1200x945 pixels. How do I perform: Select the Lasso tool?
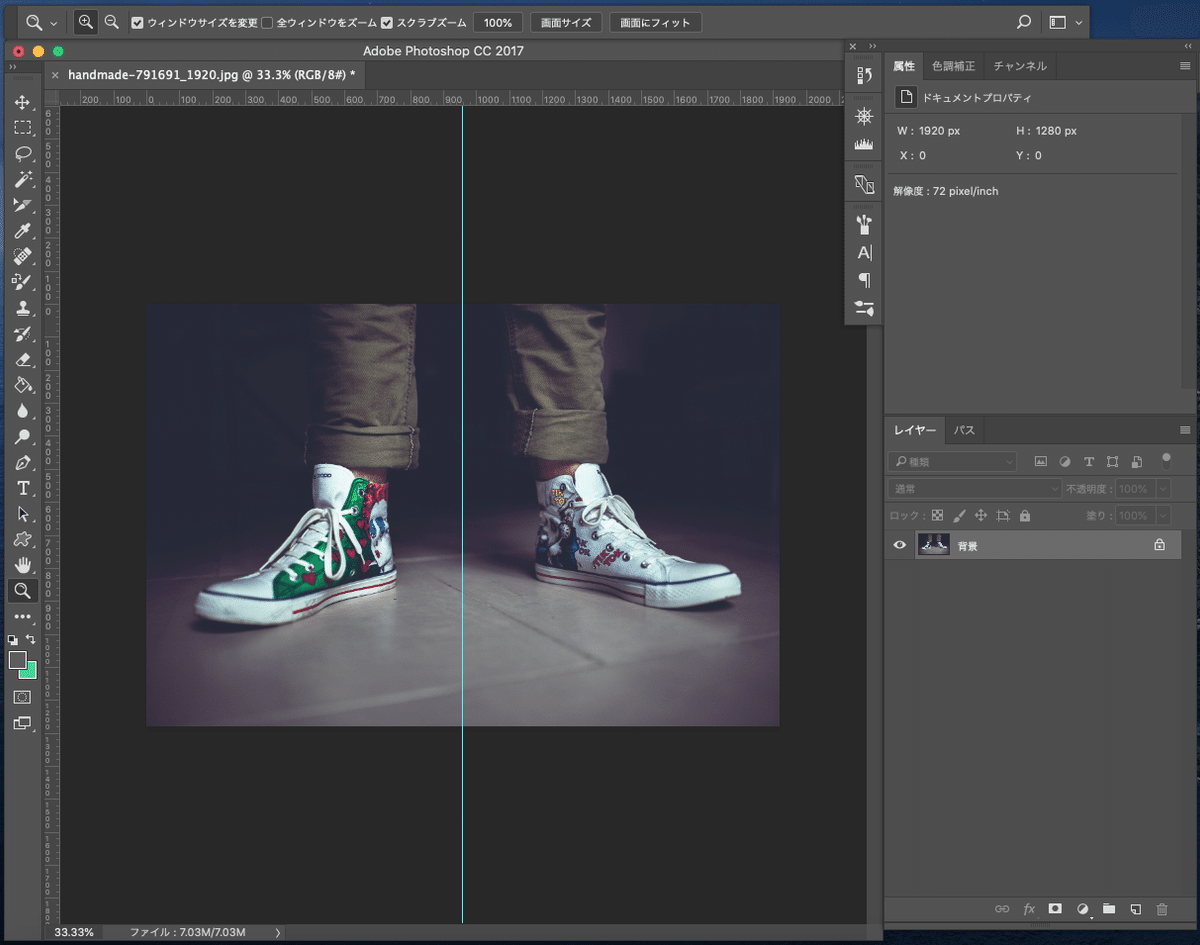click(22, 153)
